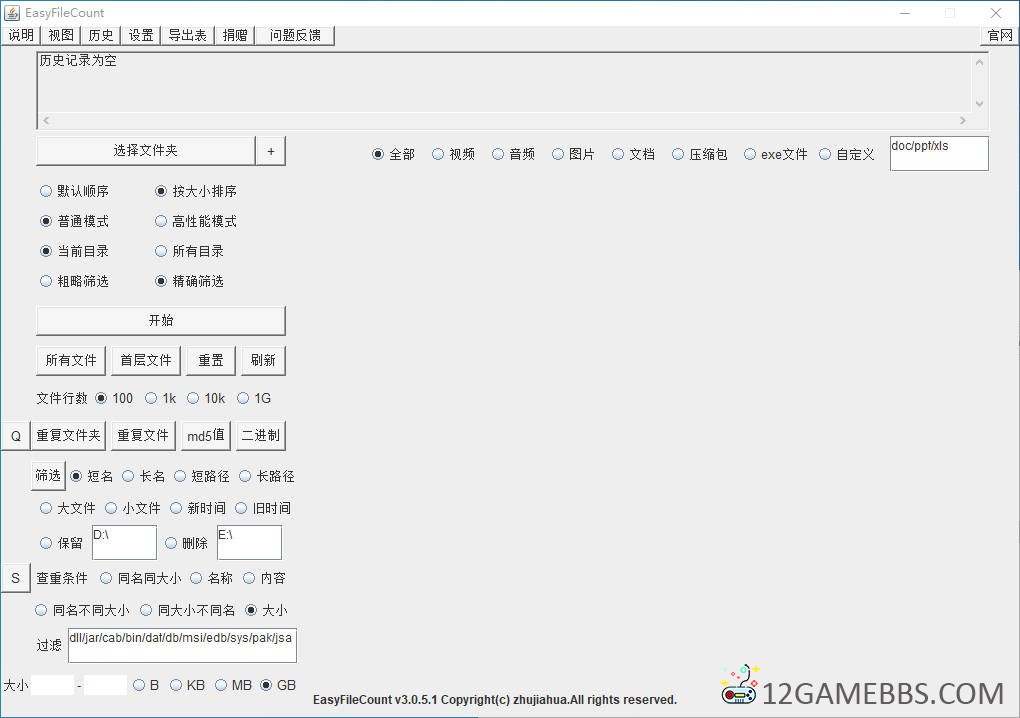The width and height of the screenshot is (1020, 718).
Task: Choose 精确筛选 option
Action: coord(189,281)
